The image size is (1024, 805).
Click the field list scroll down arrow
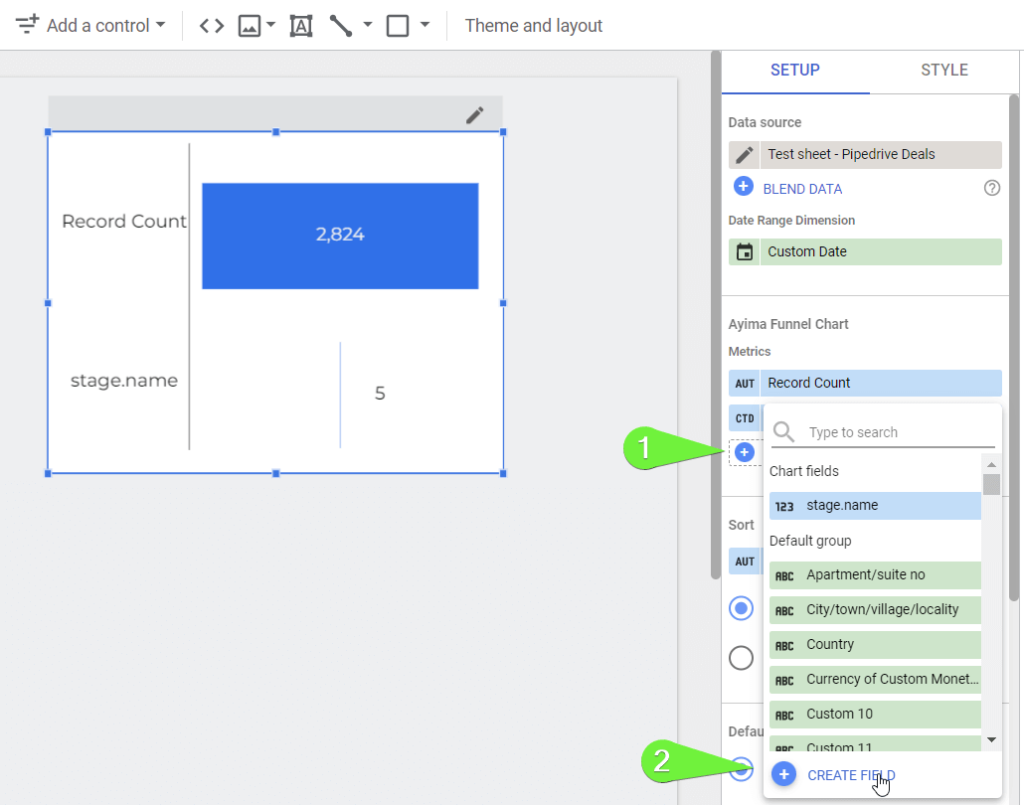coord(991,740)
